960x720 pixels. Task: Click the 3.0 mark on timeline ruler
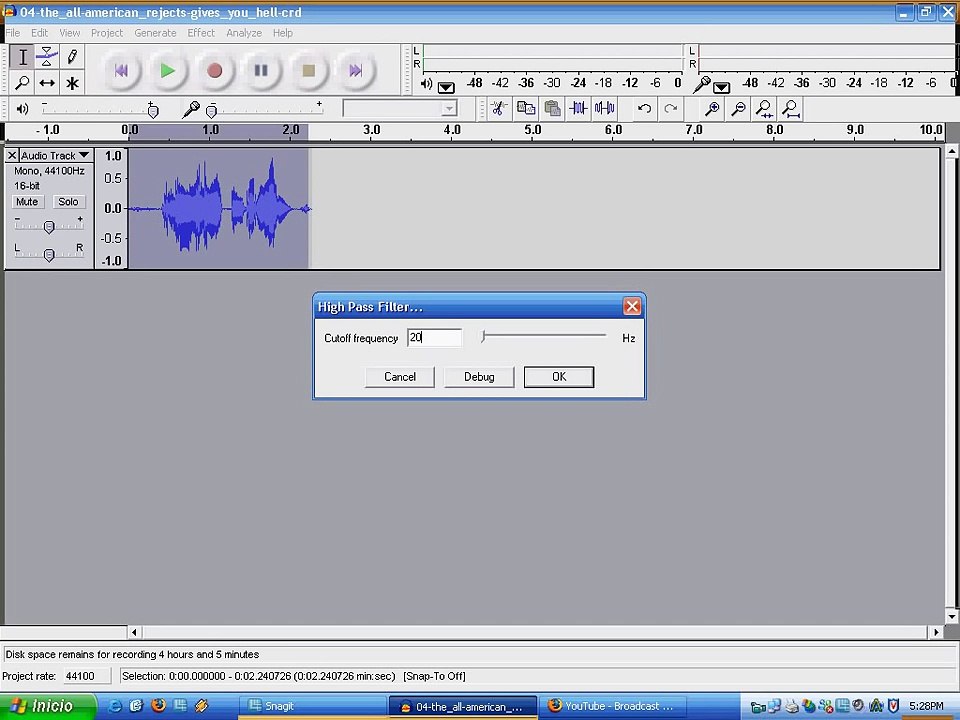pos(371,130)
